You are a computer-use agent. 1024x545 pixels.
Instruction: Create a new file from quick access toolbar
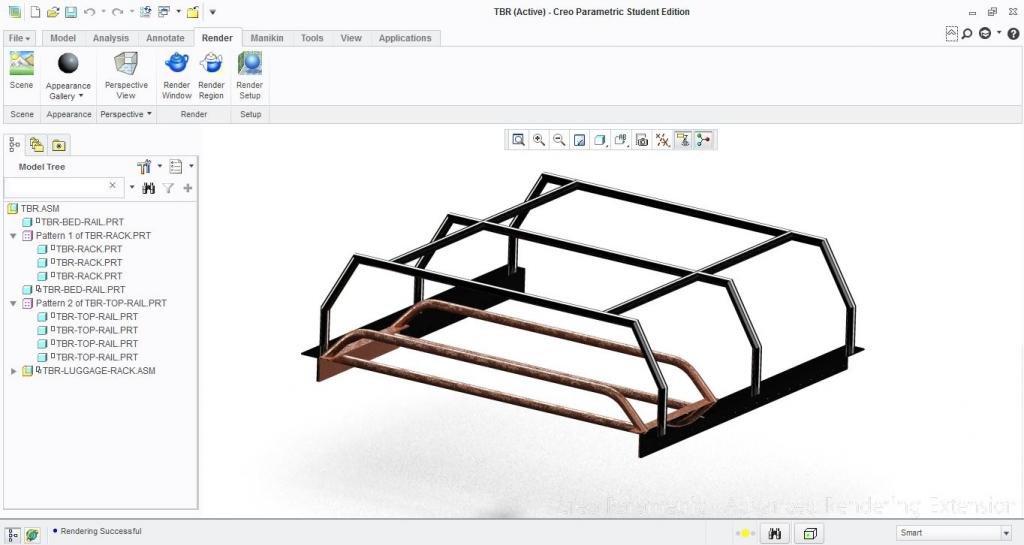(35, 12)
